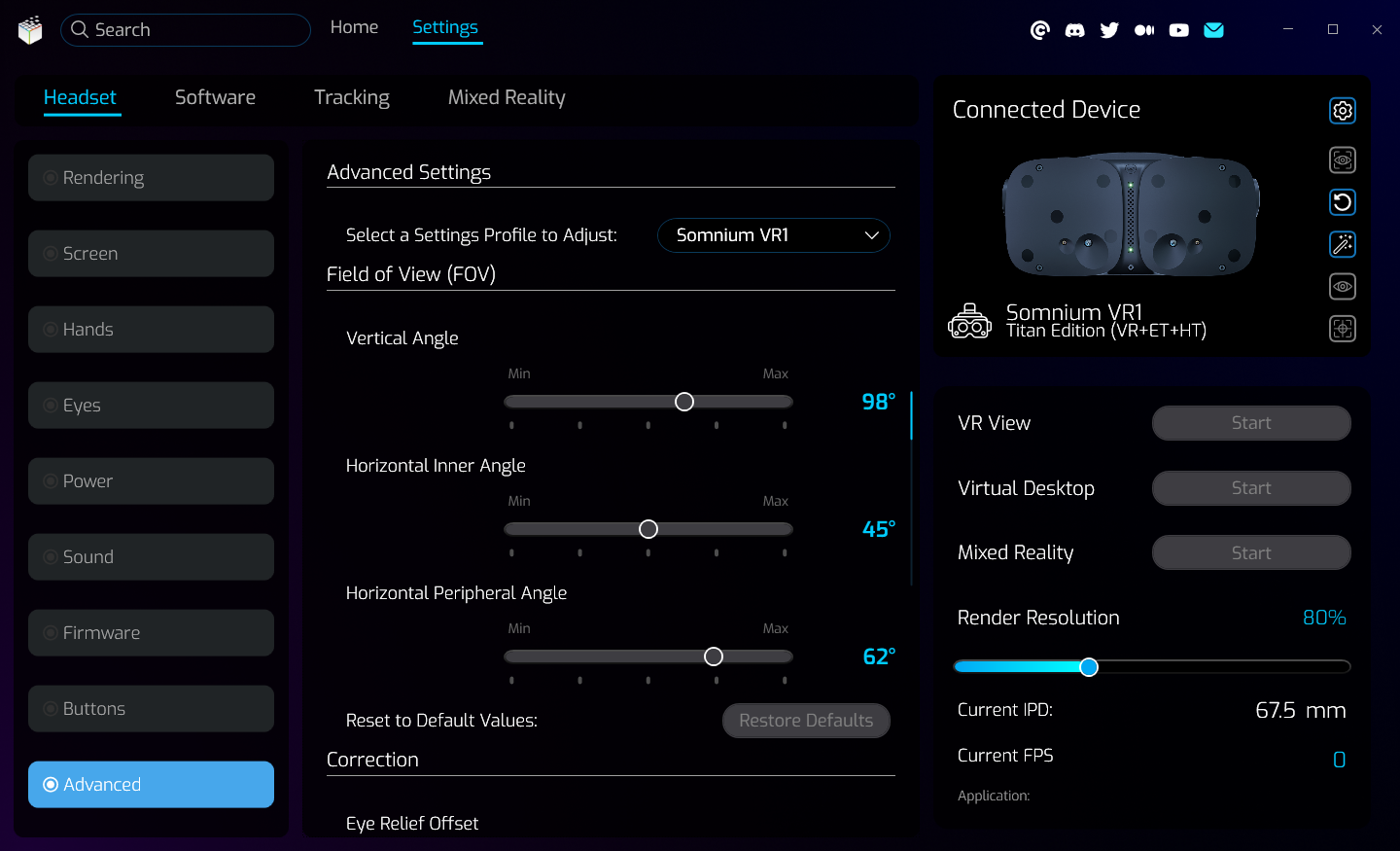Click the VR headset glyph beside Somnium VR1
The image size is (1400, 851).
pos(969,321)
